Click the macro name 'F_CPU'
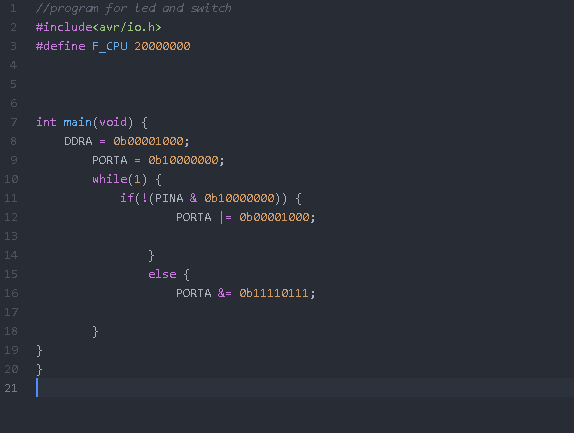Screen dimensions: 574x433 pyautogui.click(x=109, y=46)
